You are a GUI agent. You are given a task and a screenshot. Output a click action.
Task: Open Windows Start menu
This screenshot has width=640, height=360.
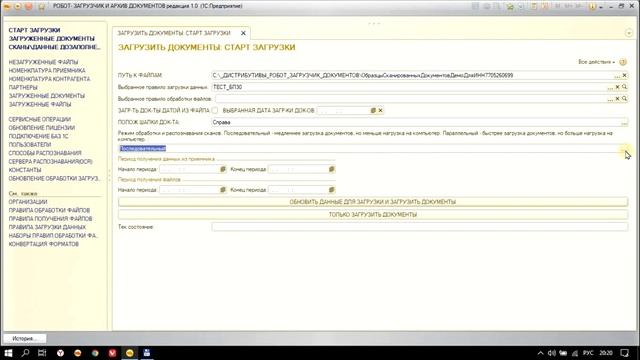[8, 353]
